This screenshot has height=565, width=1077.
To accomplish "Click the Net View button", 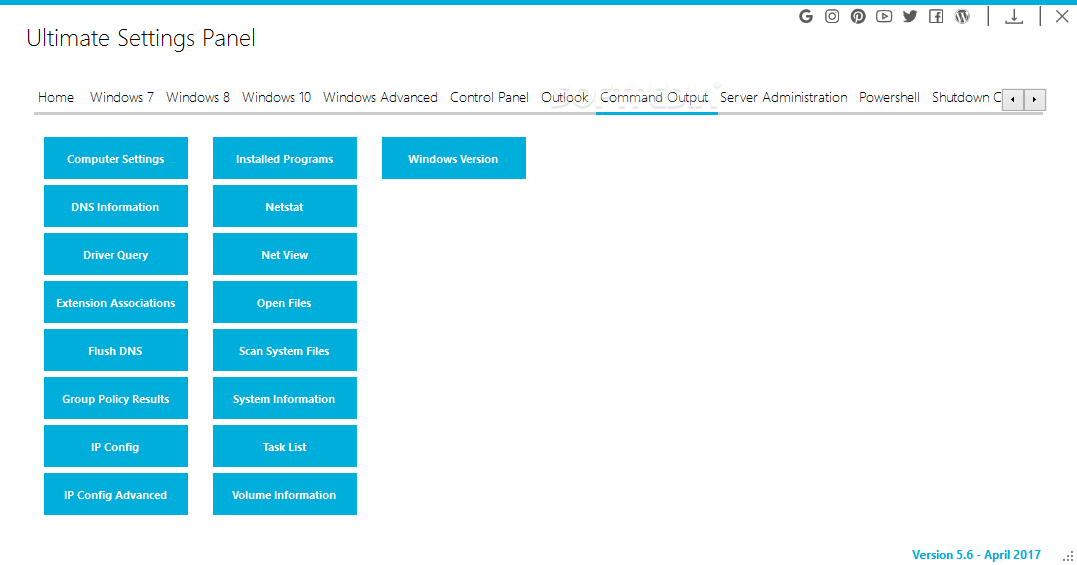I will click(284, 254).
